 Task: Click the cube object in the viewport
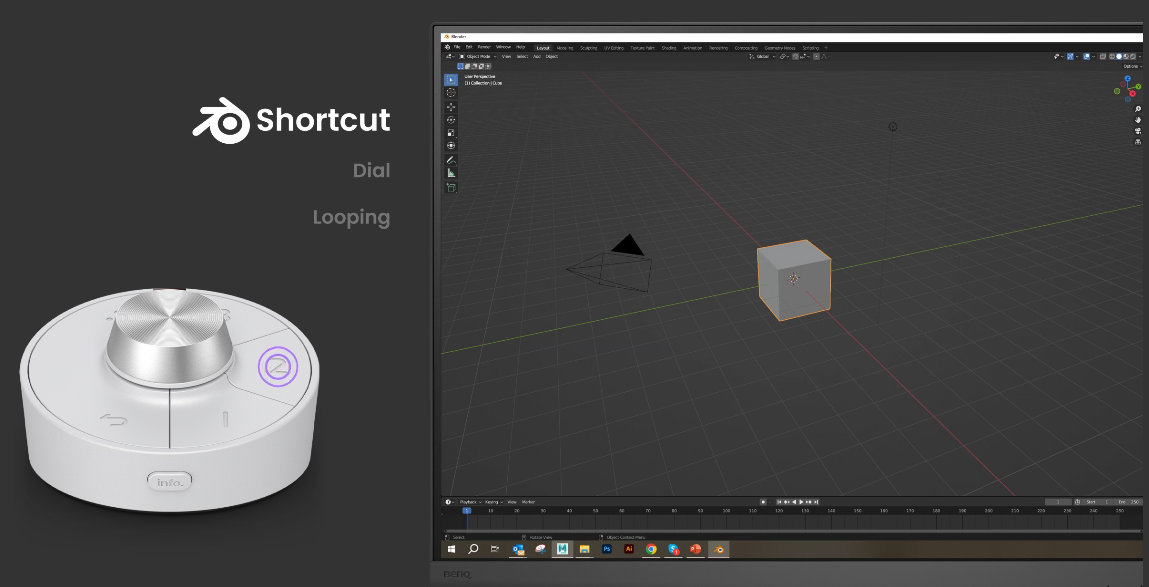(x=792, y=280)
